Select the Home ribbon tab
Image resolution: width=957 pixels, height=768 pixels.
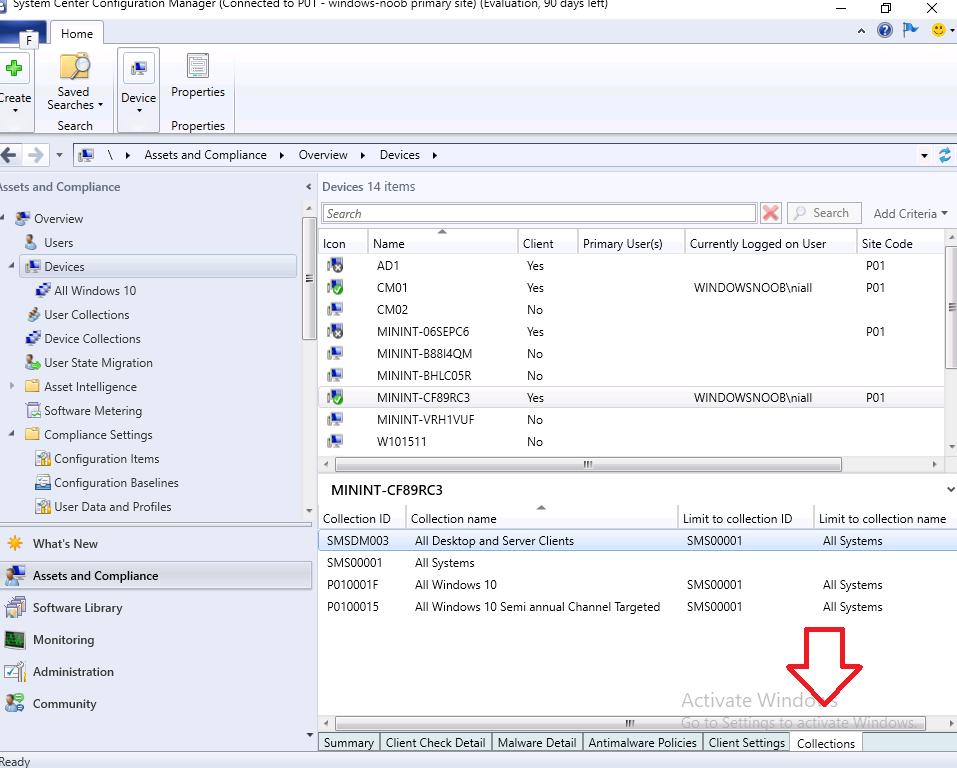tap(77, 34)
